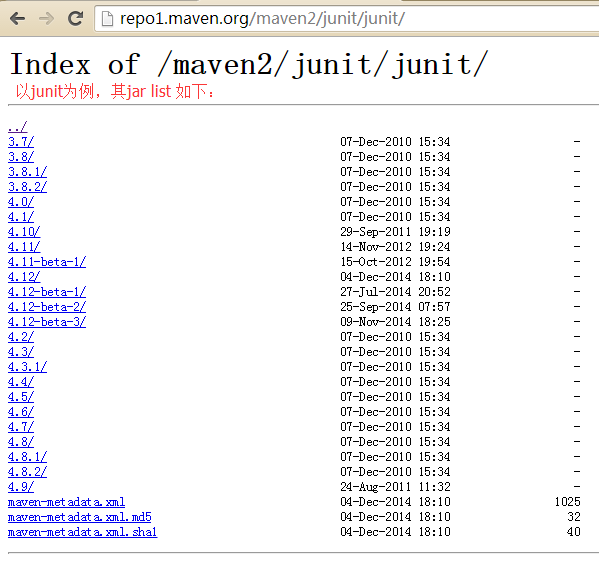Screen dimensions: 599x563
Task: Open the parent directory ../ link
Action: point(18,126)
